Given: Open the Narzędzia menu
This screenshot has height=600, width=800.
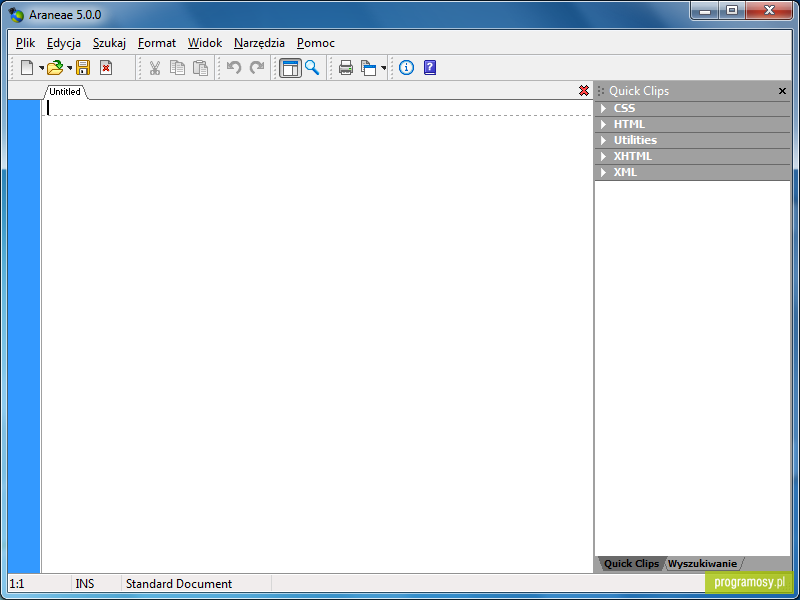Looking at the screenshot, I should (x=259, y=43).
